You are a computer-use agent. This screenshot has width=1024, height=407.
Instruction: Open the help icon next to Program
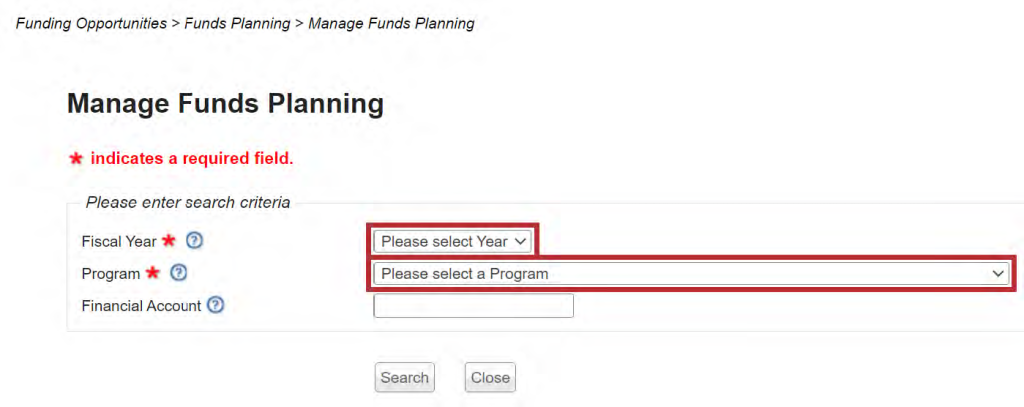(x=179, y=273)
